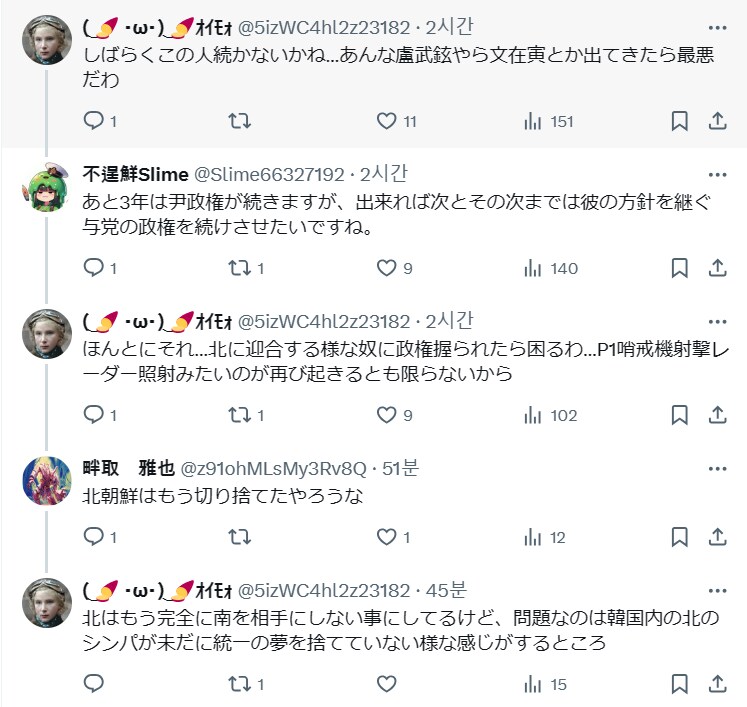
Task: Click the 不逞鮮Slime green avatar
Action: pos(47,187)
